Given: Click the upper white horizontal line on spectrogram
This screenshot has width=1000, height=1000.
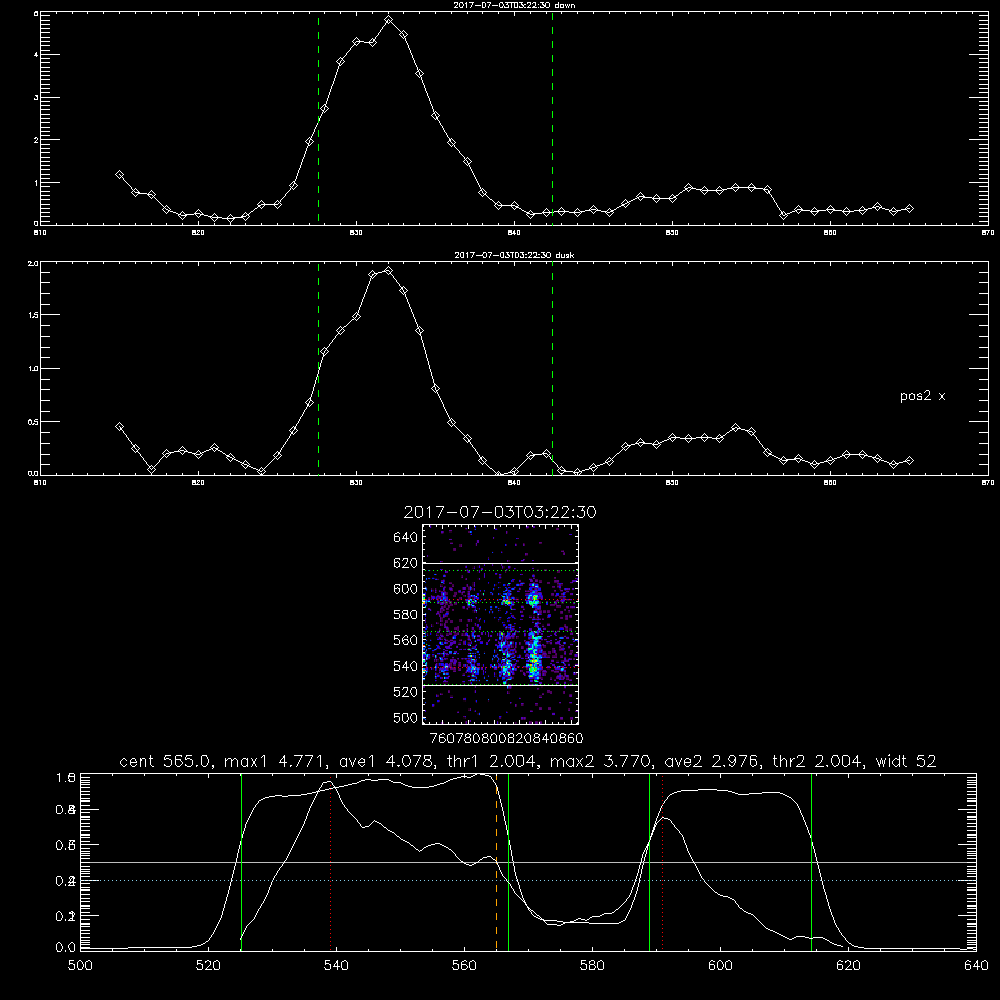Looking at the screenshot, I should [x=501, y=563].
